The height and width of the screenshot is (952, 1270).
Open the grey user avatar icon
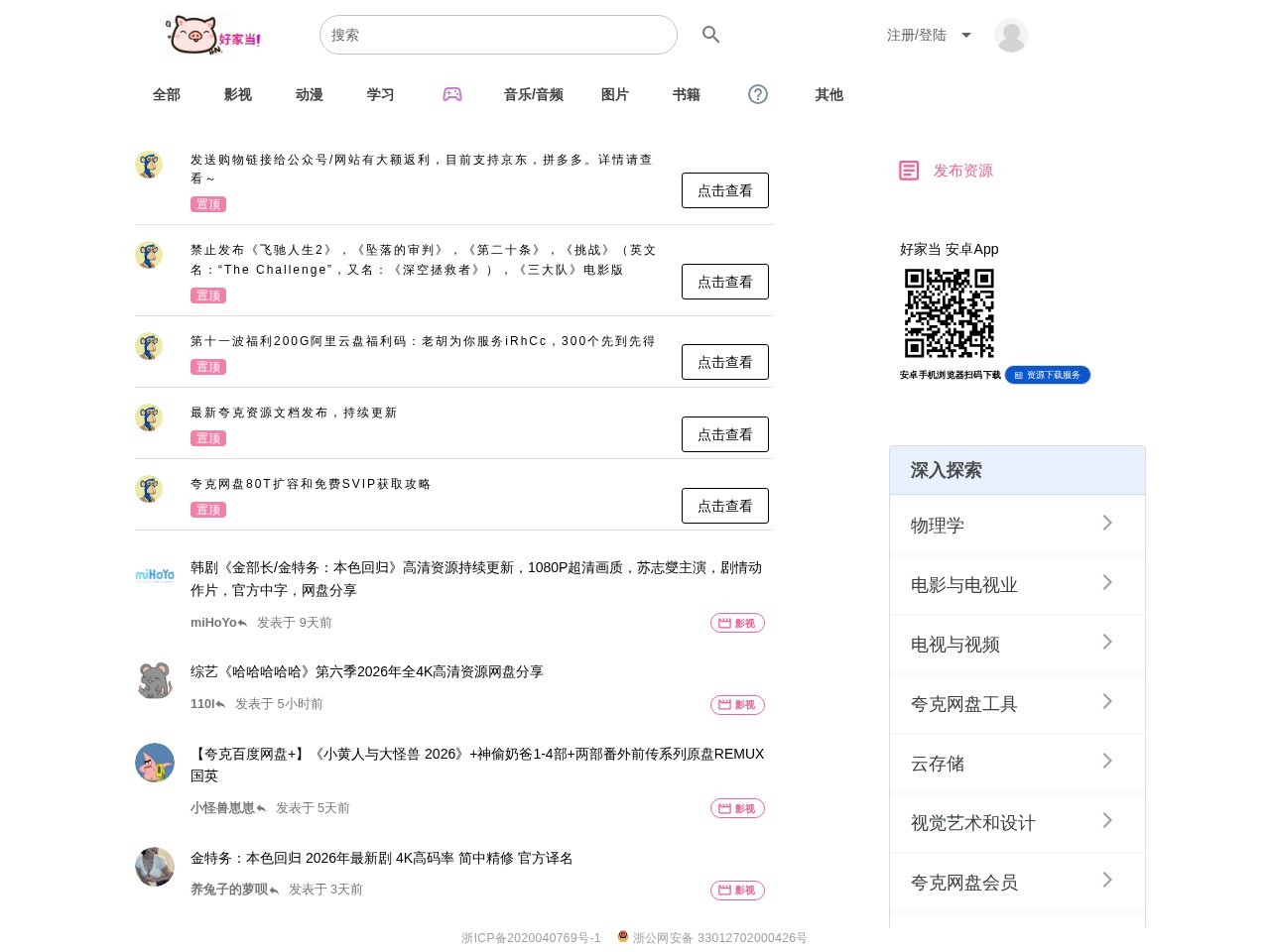point(1011,35)
